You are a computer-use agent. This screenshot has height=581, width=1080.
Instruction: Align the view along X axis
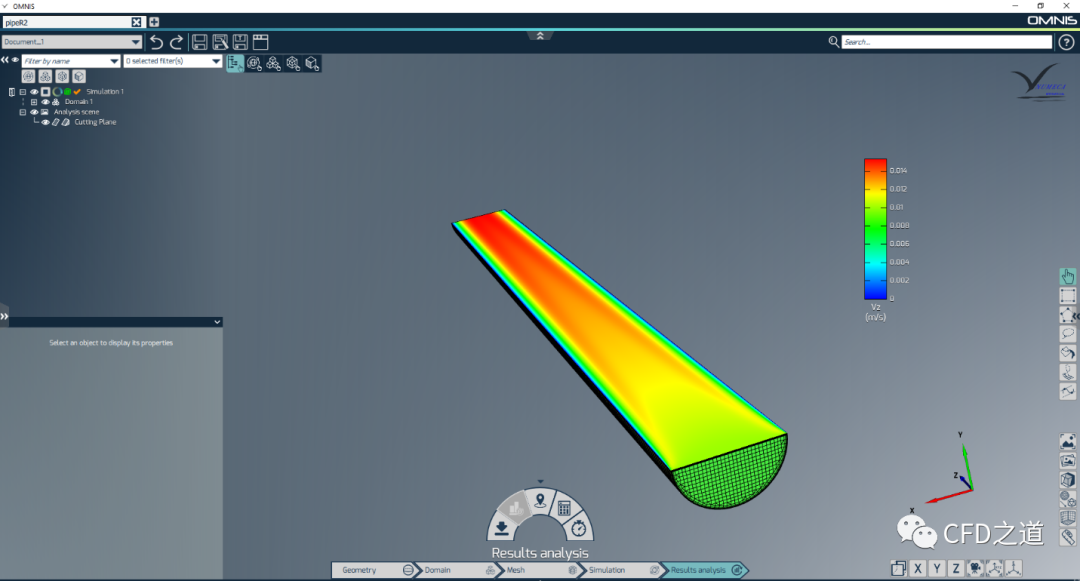click(x=917, y=568)
